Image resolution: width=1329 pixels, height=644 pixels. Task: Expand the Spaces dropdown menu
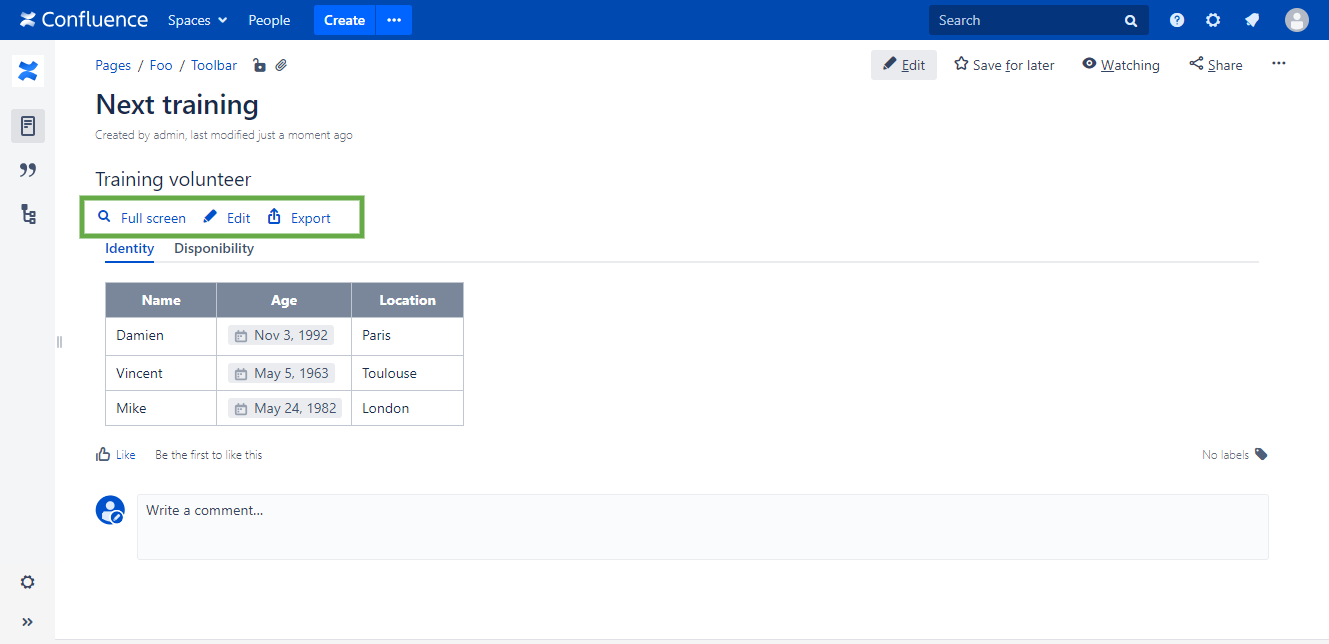(197, 20)
